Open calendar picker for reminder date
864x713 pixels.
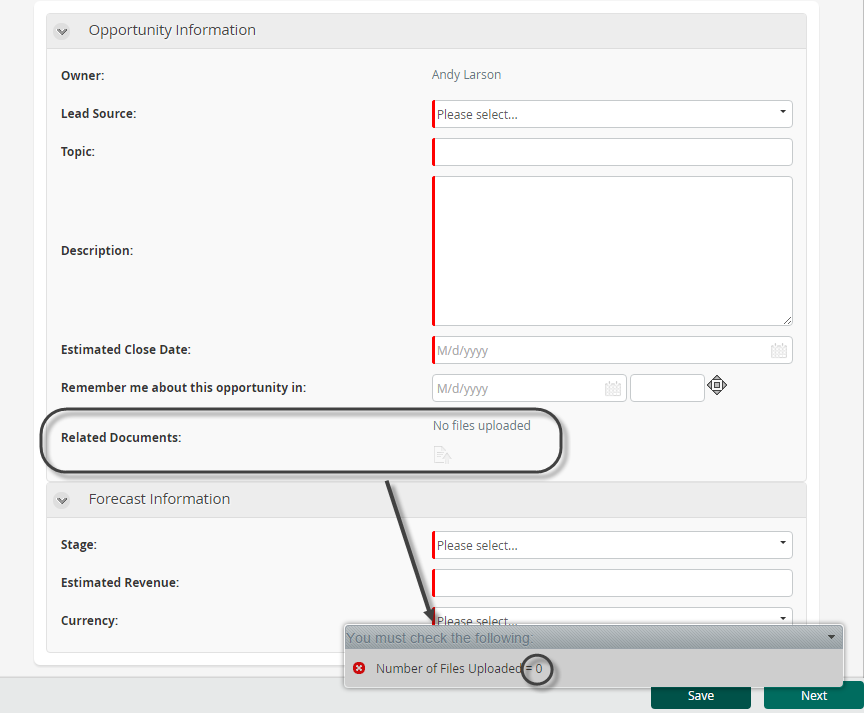pyautogui.click(x=613, y=388)
